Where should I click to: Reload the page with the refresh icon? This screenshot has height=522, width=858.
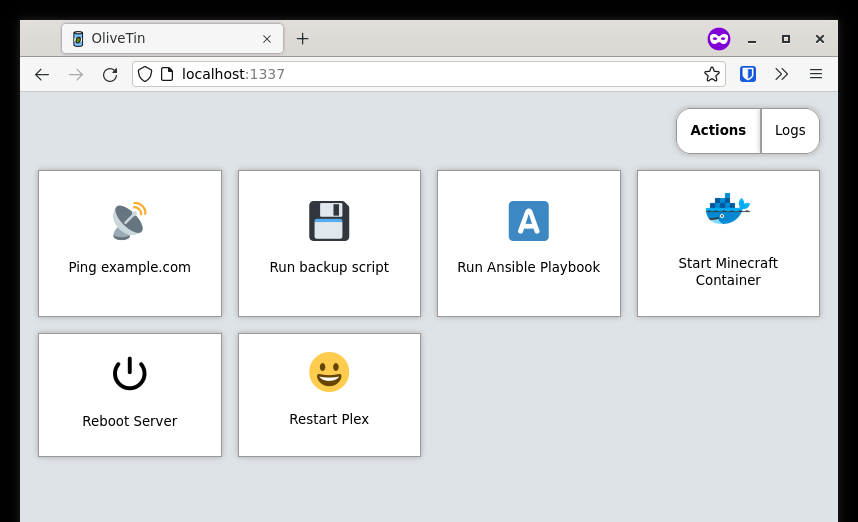[110, 74]
